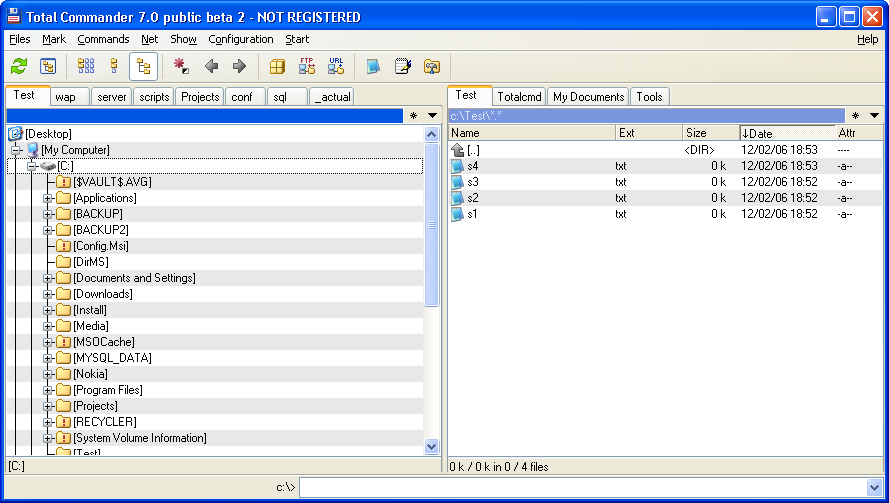Click the invert selection star icon

(x=181, y=66)
